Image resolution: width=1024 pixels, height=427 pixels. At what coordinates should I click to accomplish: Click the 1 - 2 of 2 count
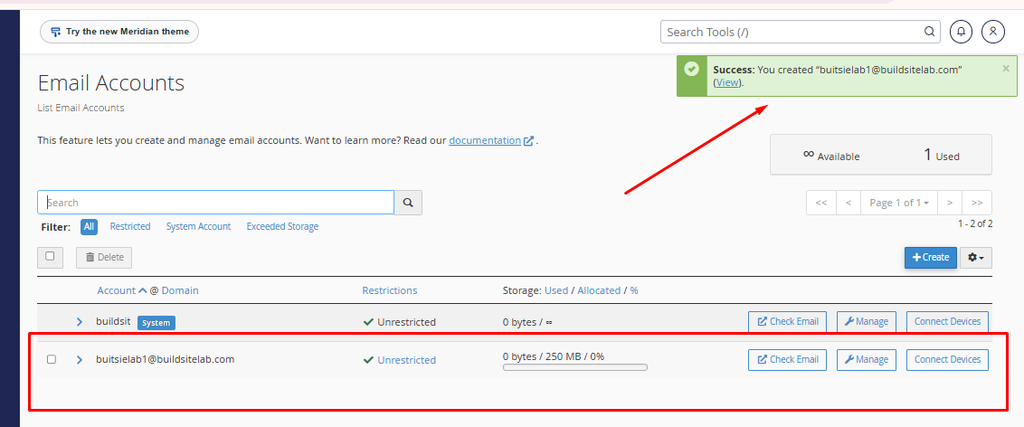tap(976, 224)
